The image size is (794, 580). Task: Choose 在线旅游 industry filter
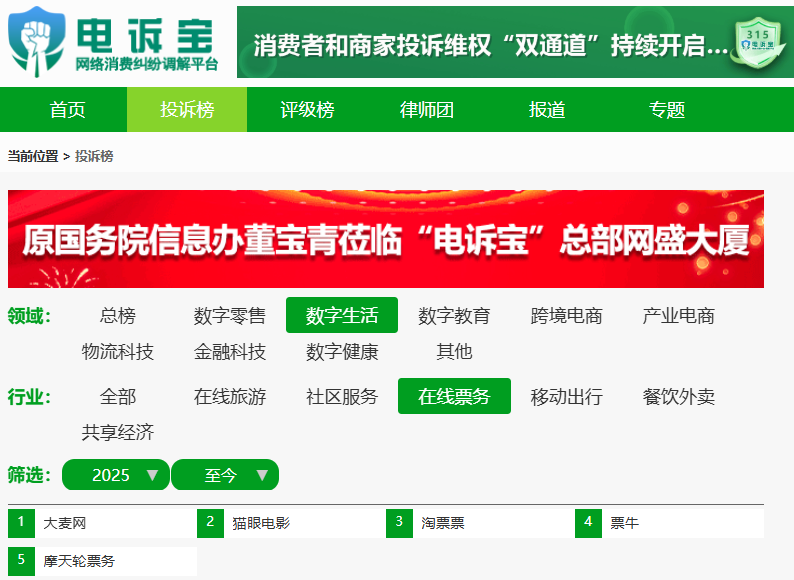pos(229,396)
